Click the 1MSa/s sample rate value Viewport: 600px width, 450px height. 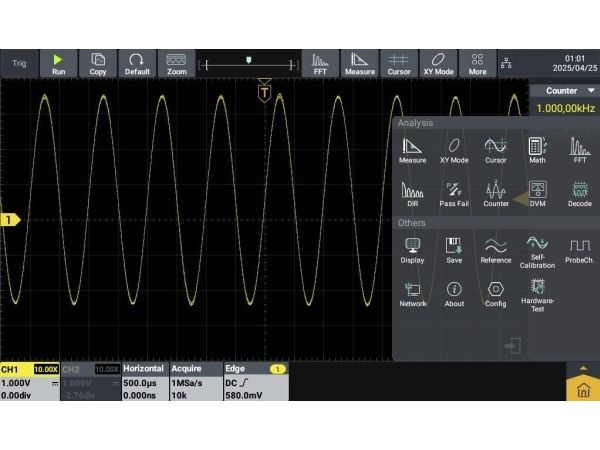187,383
